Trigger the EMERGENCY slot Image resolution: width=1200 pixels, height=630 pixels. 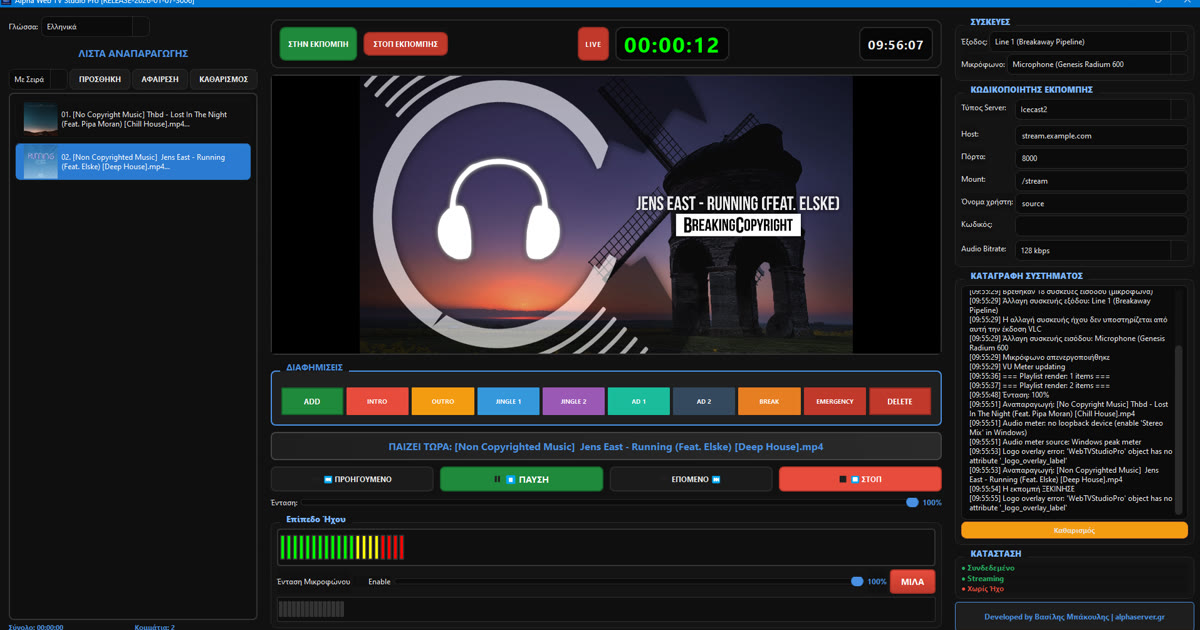point(835,401)
